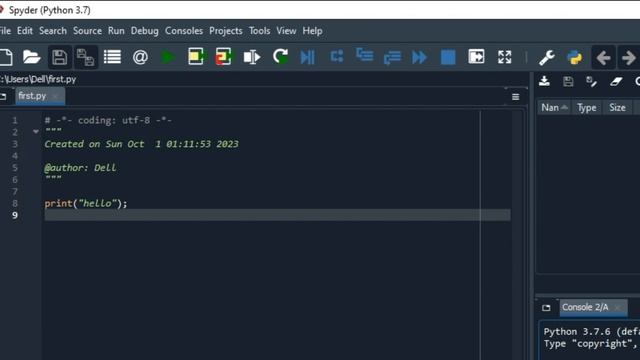
Task: Click the @ symbol finder icon
Action: tap(140, 57)
